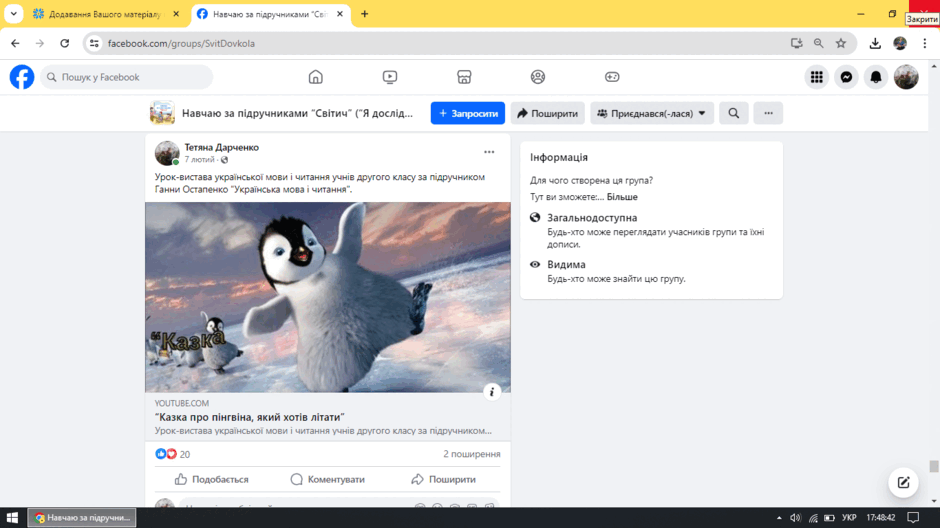Open the post's three-dot options menu
Screen dimensions: 940x528
coord(489,152)
